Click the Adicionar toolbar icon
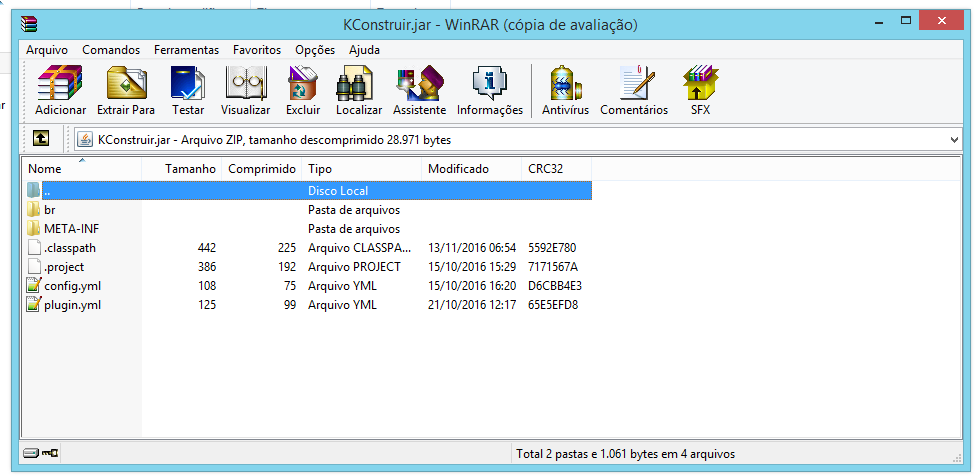Image resolution: width=977 pixels, height=476 pixels. click(x=60, y=82)
